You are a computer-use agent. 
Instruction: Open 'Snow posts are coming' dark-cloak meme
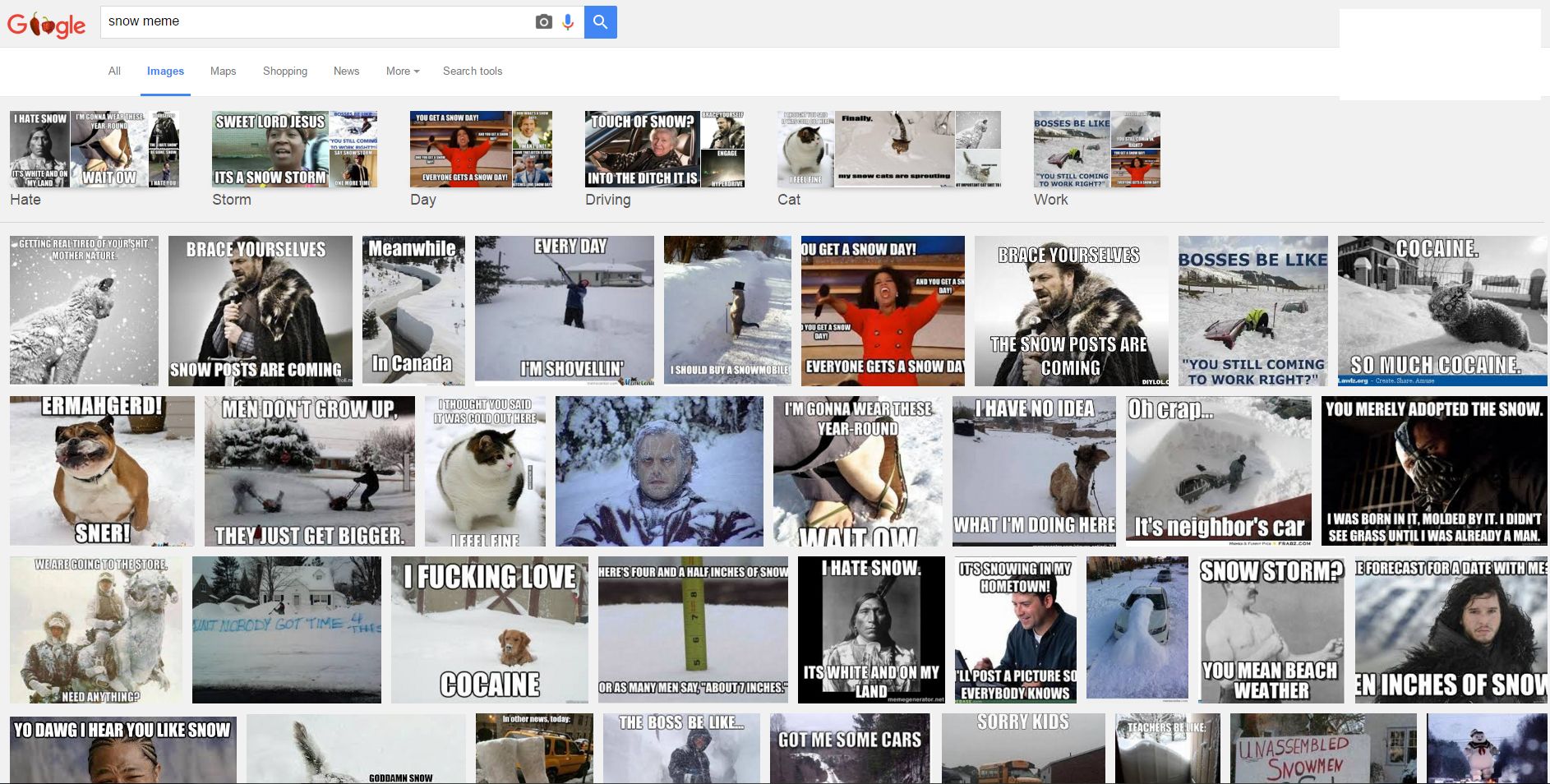(x=260, y=311)
